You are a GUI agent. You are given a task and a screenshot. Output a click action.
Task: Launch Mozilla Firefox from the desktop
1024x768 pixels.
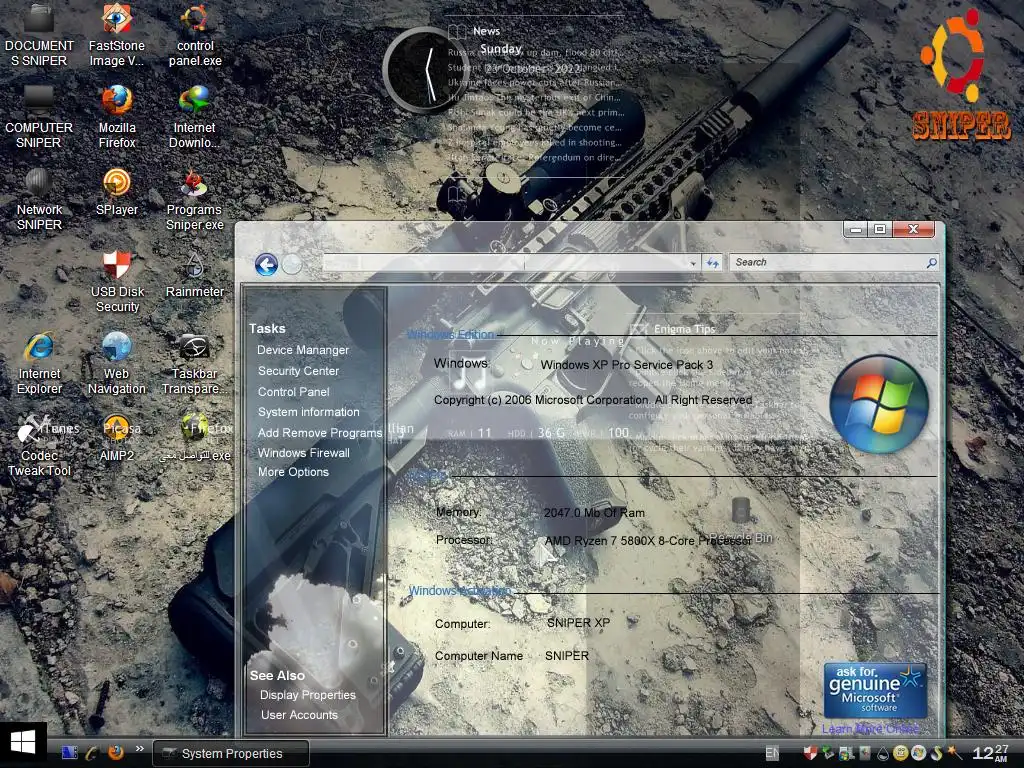pyautogui.click(x=117, y=118)
